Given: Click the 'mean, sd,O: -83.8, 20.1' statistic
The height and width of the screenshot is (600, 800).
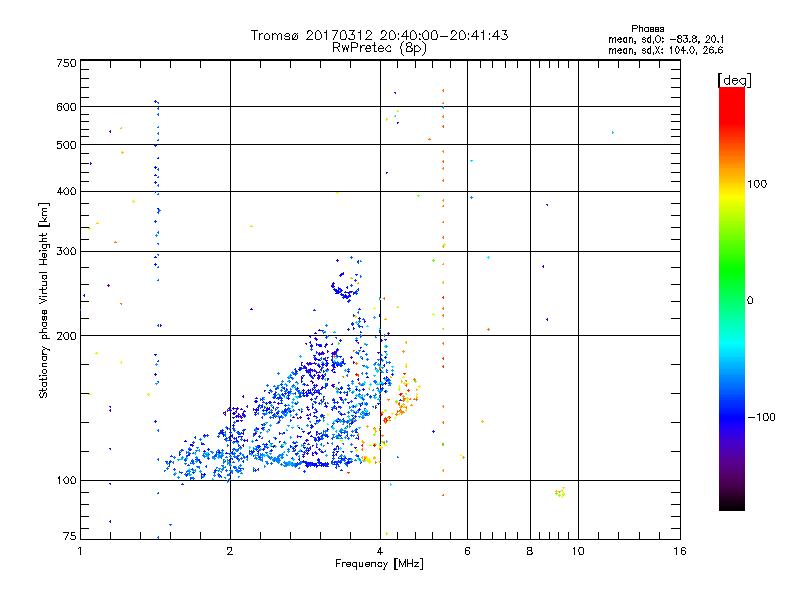Looking at the screenshot, I should 666,39.
